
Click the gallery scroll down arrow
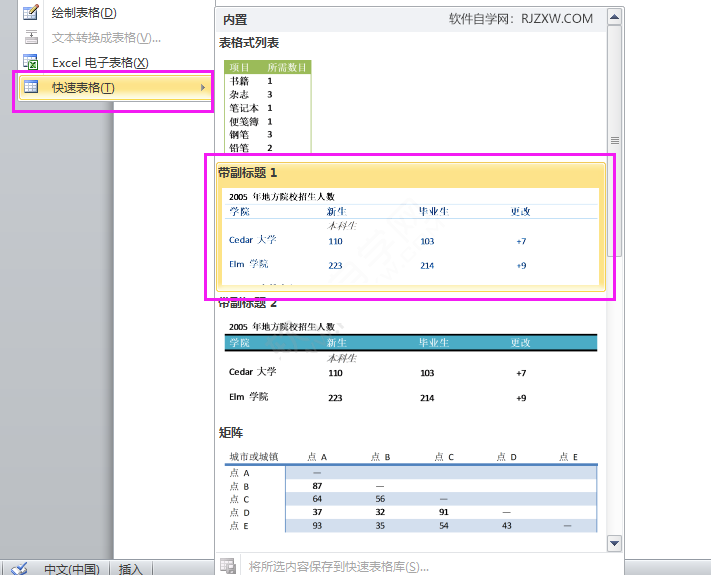click(614, 543)
